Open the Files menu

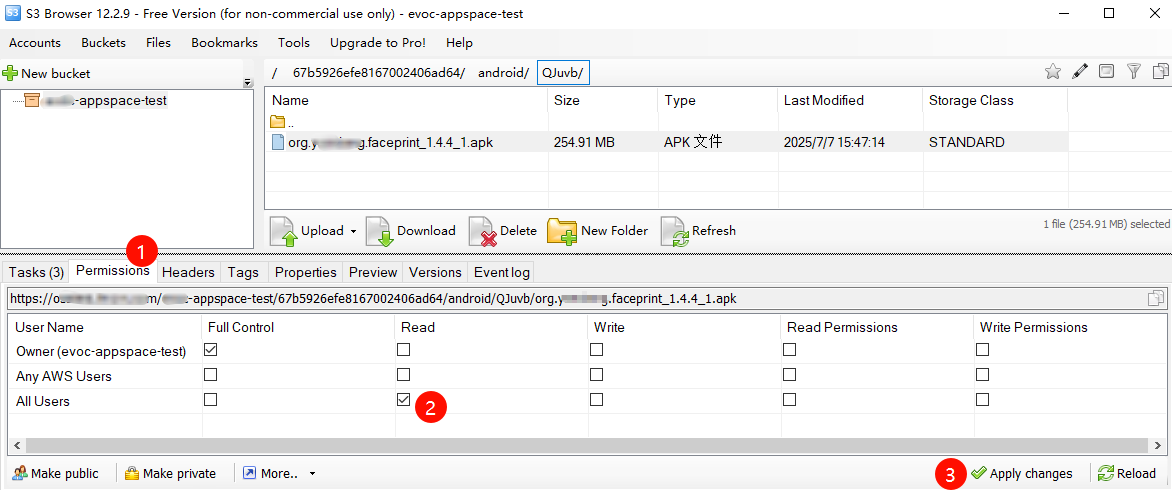click(x=158, y=43)
